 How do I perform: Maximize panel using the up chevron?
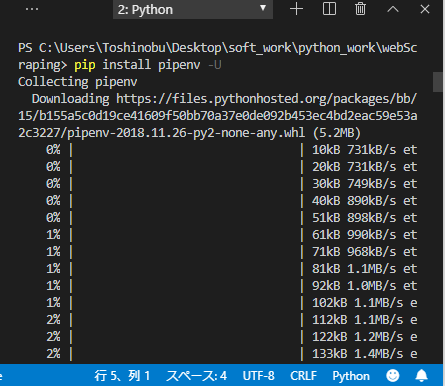[393, 9]
